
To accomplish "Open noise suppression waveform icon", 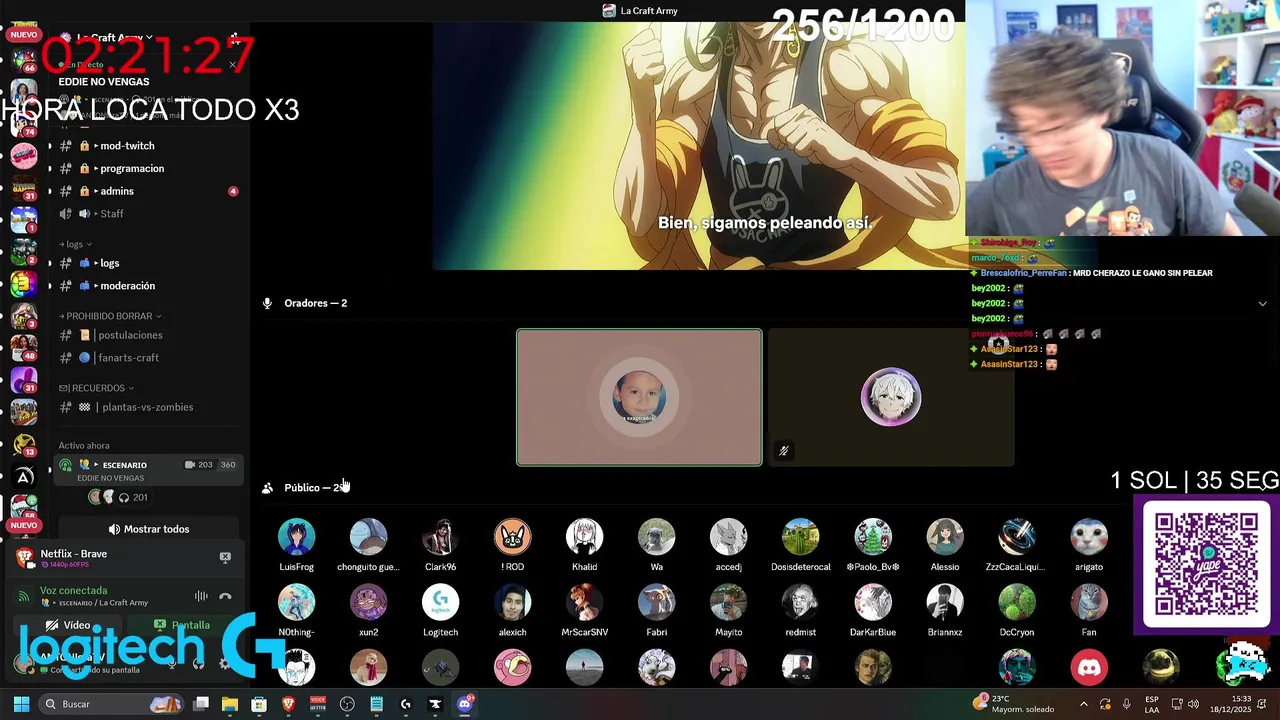I will pos(201,596).
